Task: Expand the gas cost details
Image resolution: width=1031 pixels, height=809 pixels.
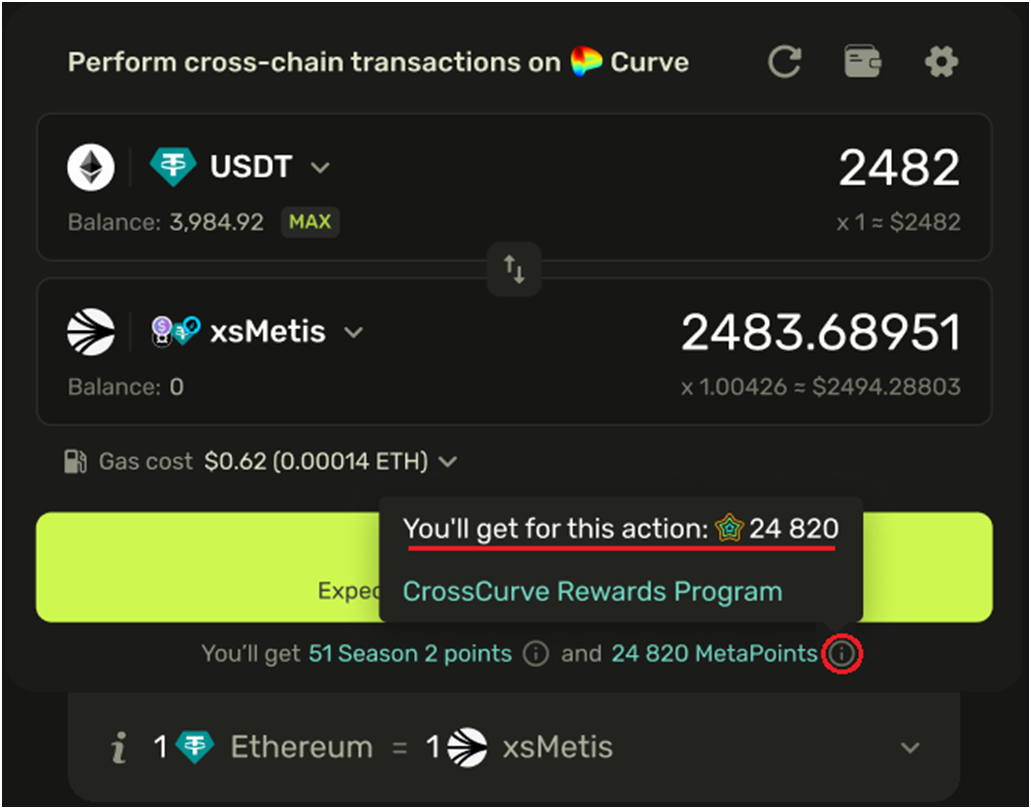Action: pos(448,462)
